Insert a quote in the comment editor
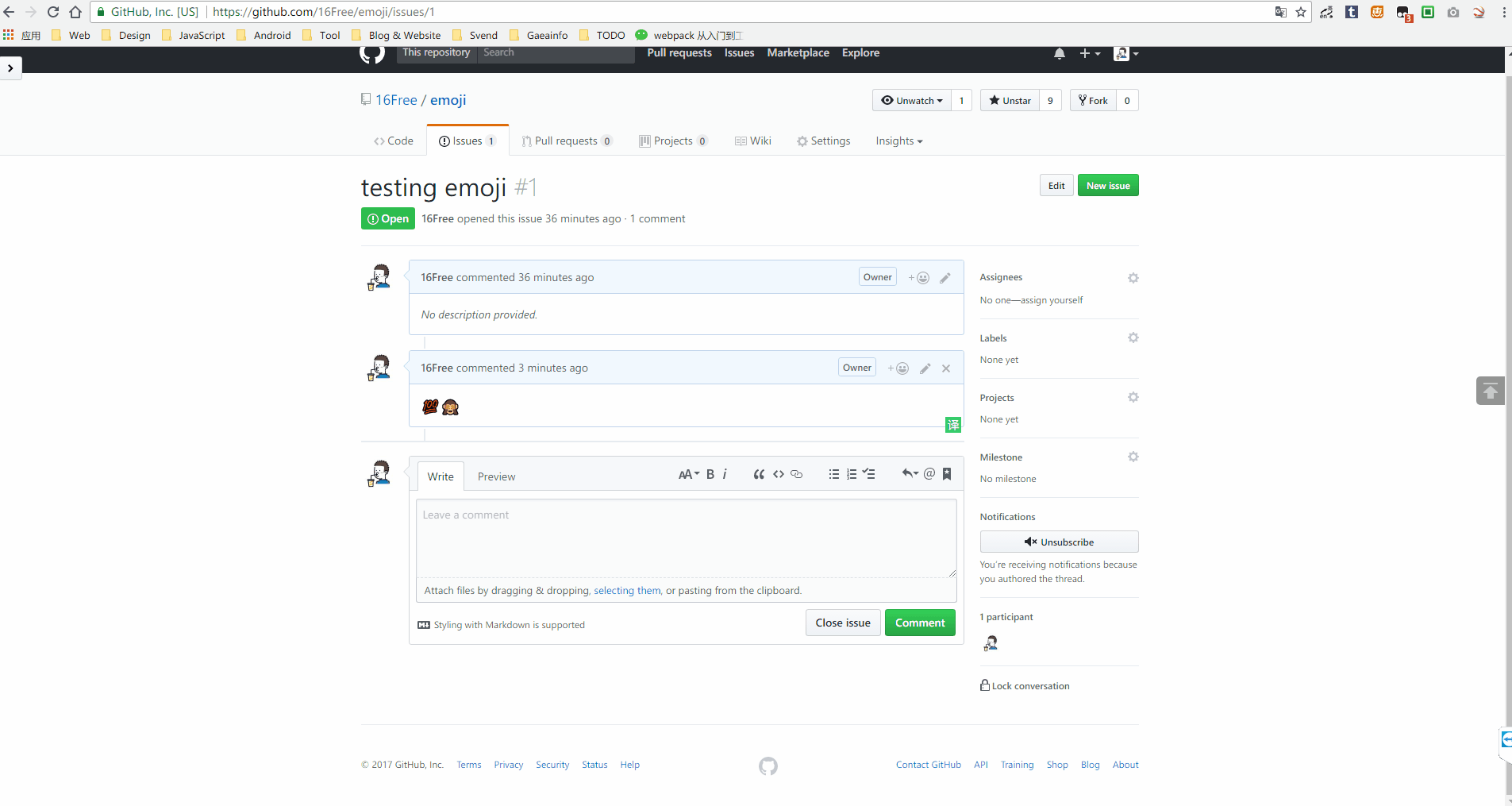The width and height of the screenshot is (1512, 806). (759, 474)
